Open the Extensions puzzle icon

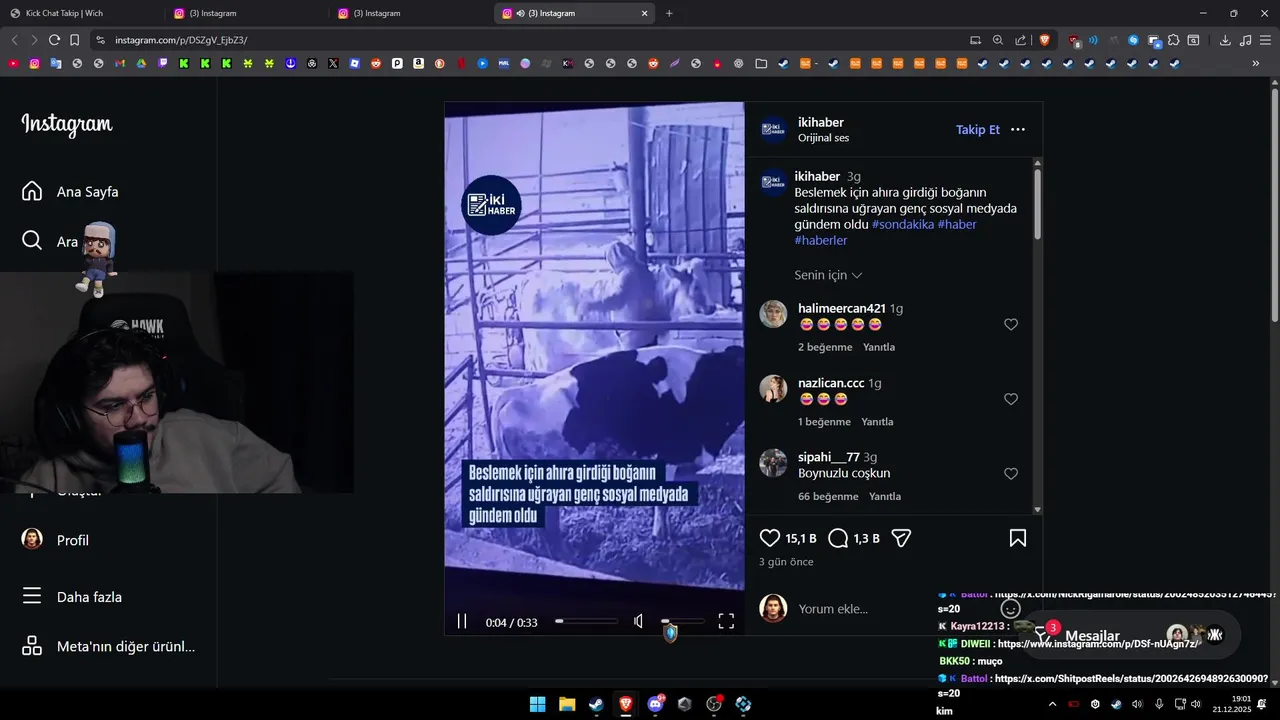(1173, 40)
